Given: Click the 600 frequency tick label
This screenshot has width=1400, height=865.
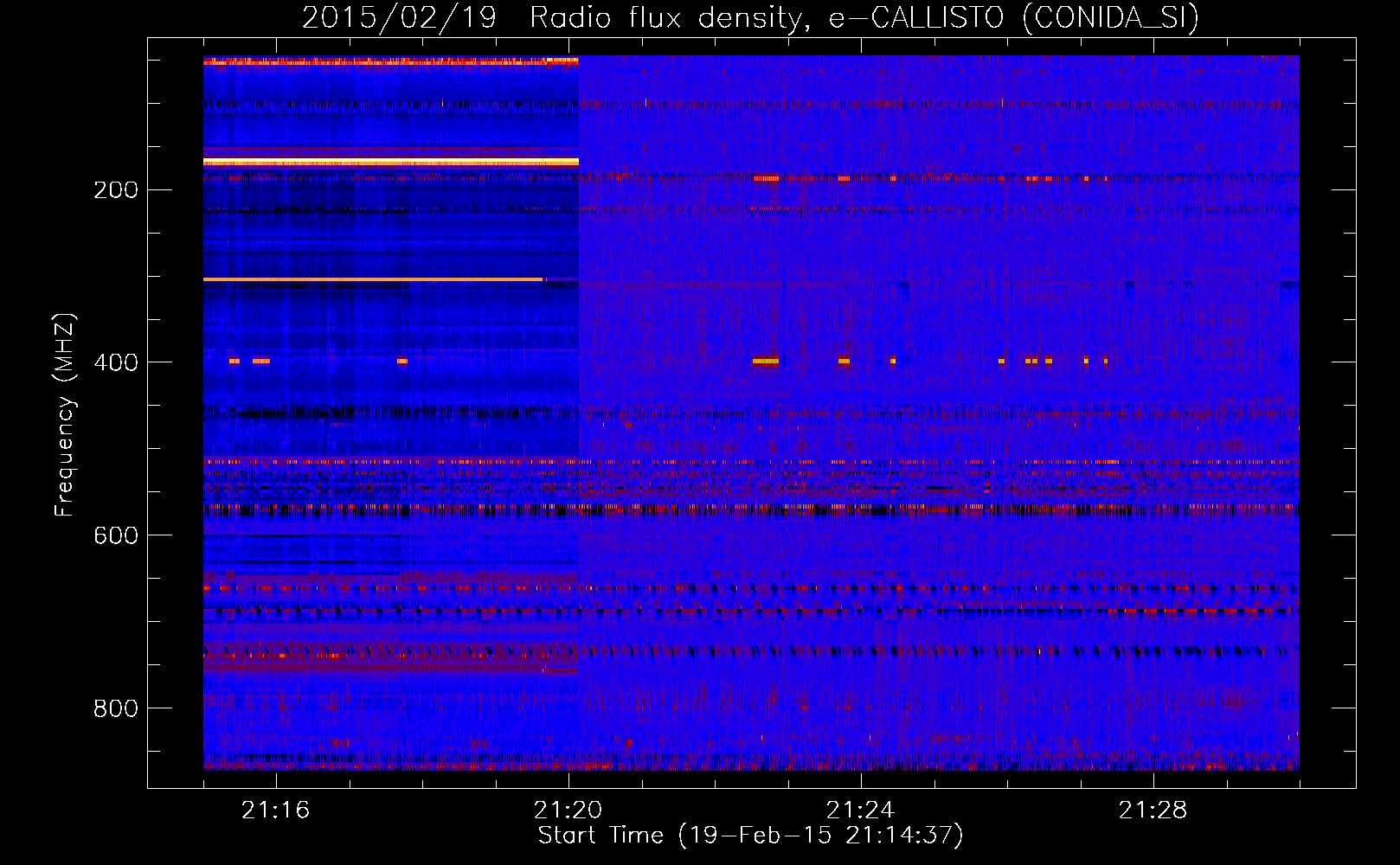Looking at the screenshot, I should (115, 535).
